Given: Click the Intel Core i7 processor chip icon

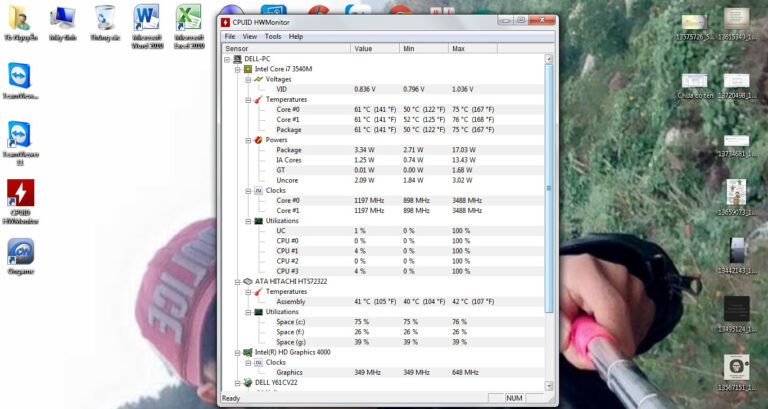Looking at the screenshot, I should click(248, 70).
